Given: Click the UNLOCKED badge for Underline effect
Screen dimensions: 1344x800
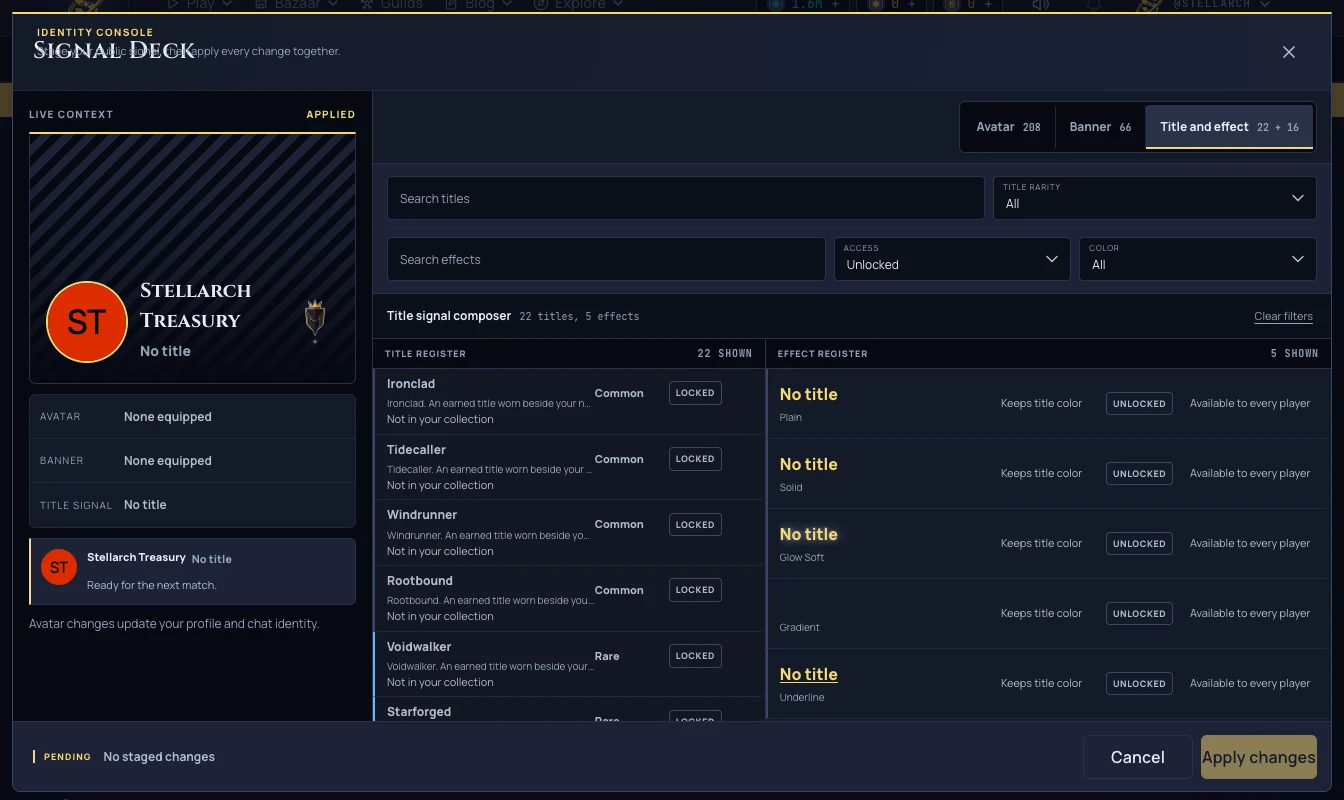Looking at the screenshot, I should pyautogui.click(x=1139, y=684).
